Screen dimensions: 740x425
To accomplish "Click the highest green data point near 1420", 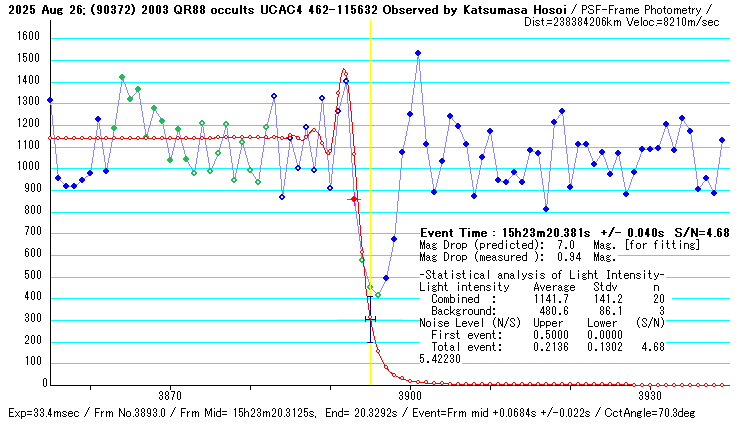I will pos(122,77).
